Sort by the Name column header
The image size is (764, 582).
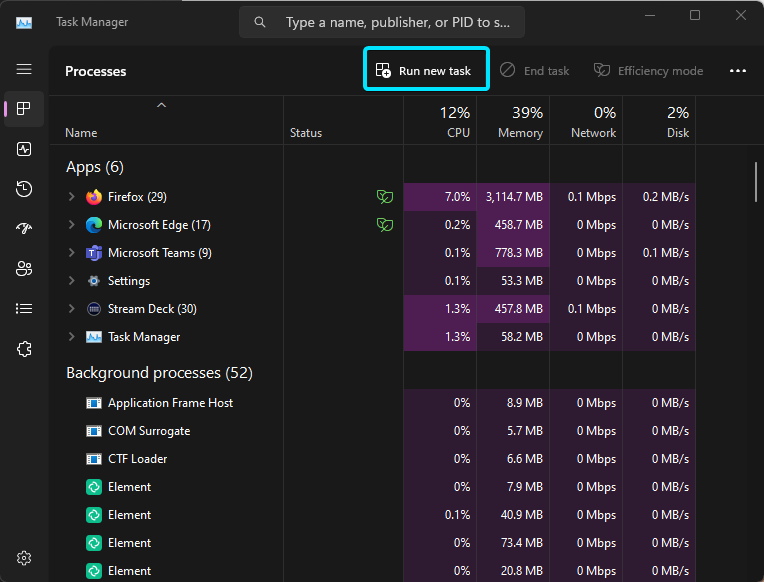coord(166,120)
